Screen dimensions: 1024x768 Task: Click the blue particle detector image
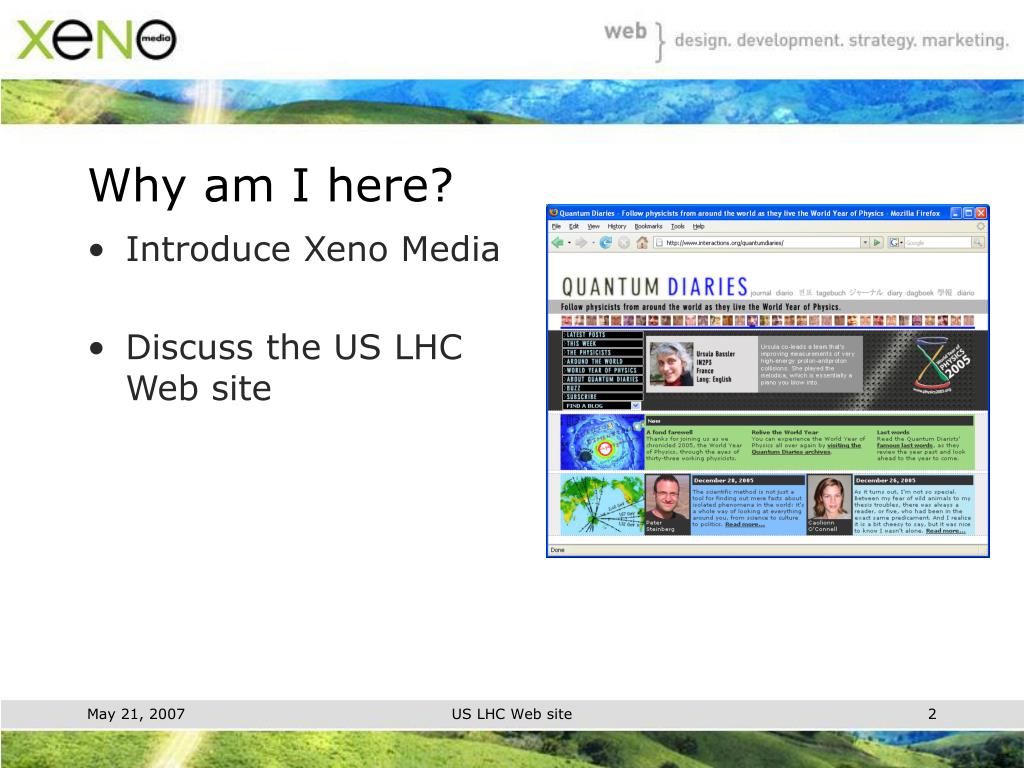click(x=602, y=442)
